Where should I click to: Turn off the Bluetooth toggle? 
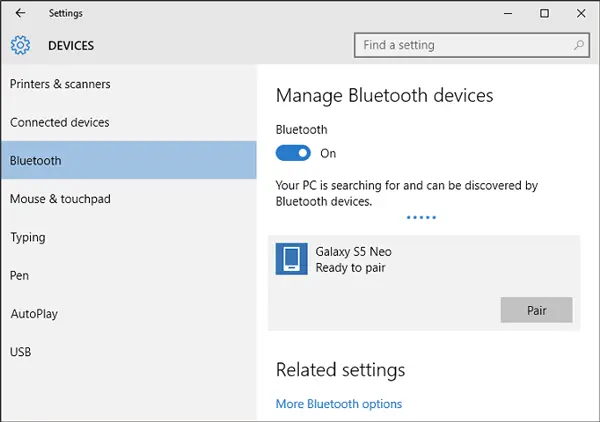click(294, 153)
